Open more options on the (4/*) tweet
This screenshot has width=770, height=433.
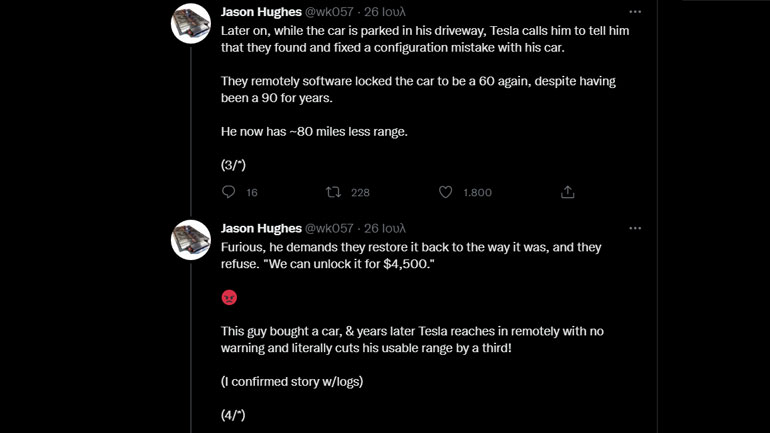(x=635, y=228)
